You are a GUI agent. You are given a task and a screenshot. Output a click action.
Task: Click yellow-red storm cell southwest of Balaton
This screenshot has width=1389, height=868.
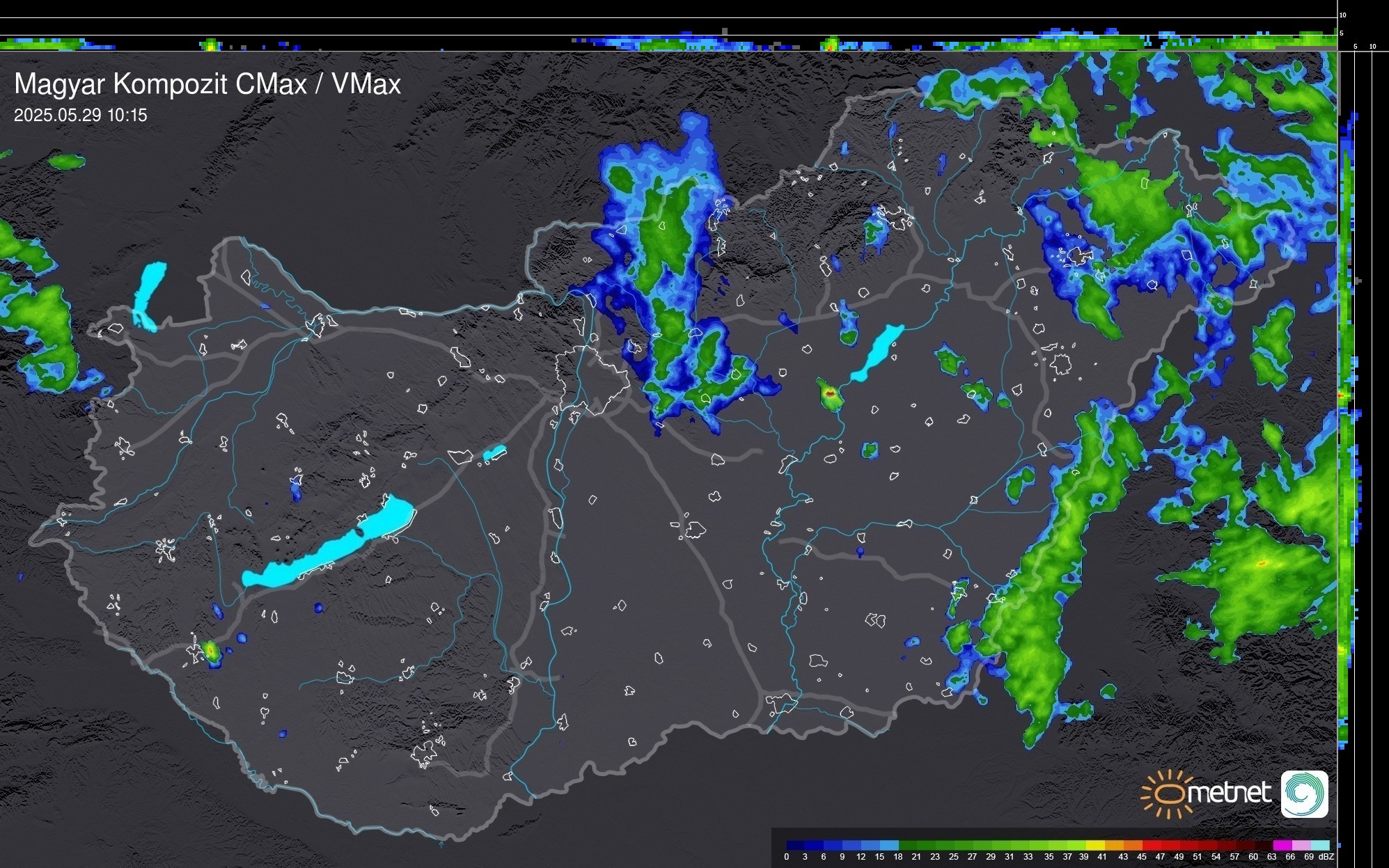pos(210,651)
